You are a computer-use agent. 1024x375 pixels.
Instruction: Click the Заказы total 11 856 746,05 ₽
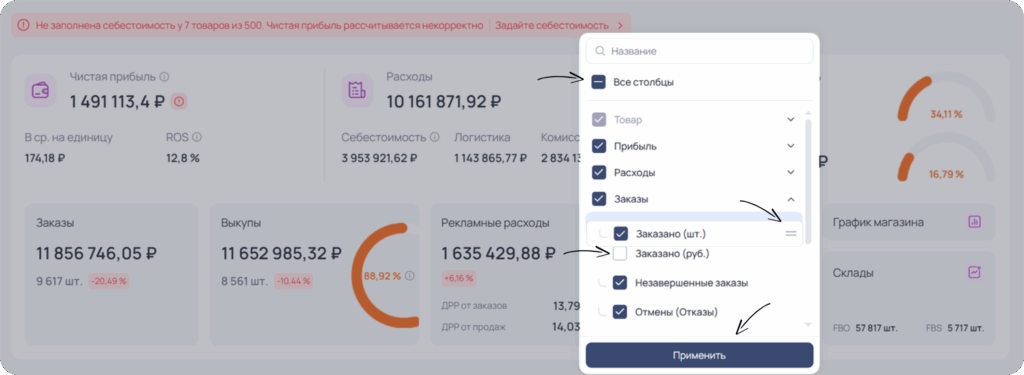[97, 253]
